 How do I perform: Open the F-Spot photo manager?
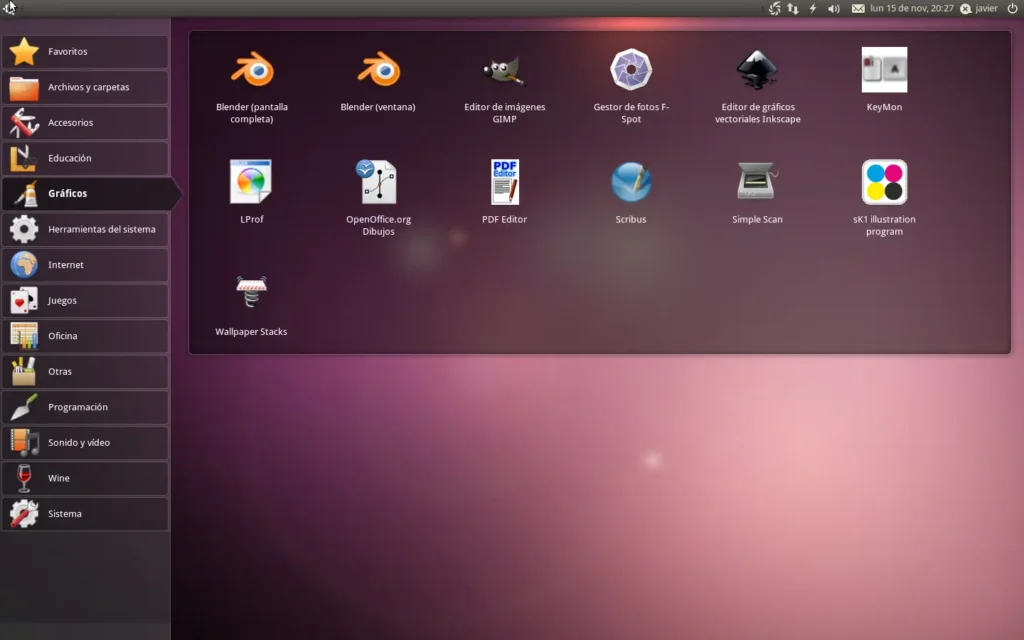tap(631, 71)
